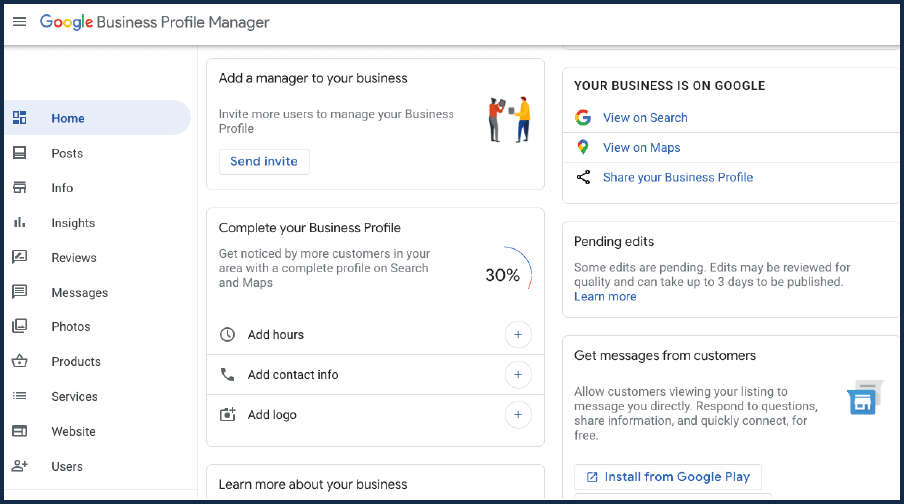The height and width of the screenshot is (504, 904).
Task: Open the Info section
Action: click(x=62, y=188)
